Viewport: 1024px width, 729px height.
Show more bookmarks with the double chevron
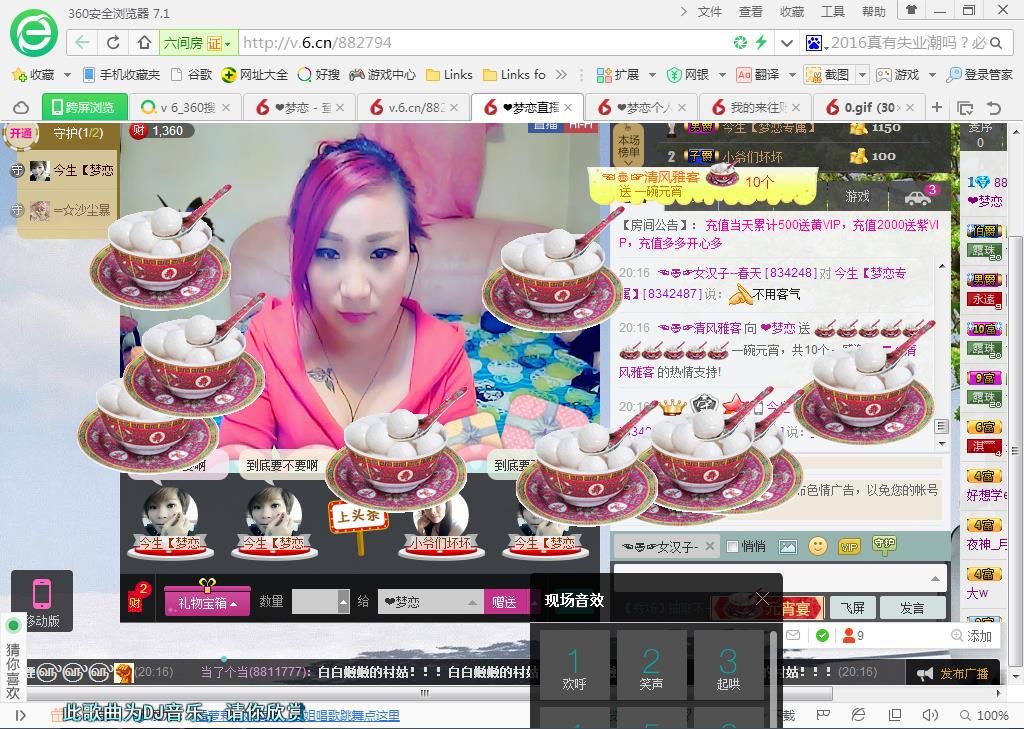pyautogui.click(x=561, y=74)
